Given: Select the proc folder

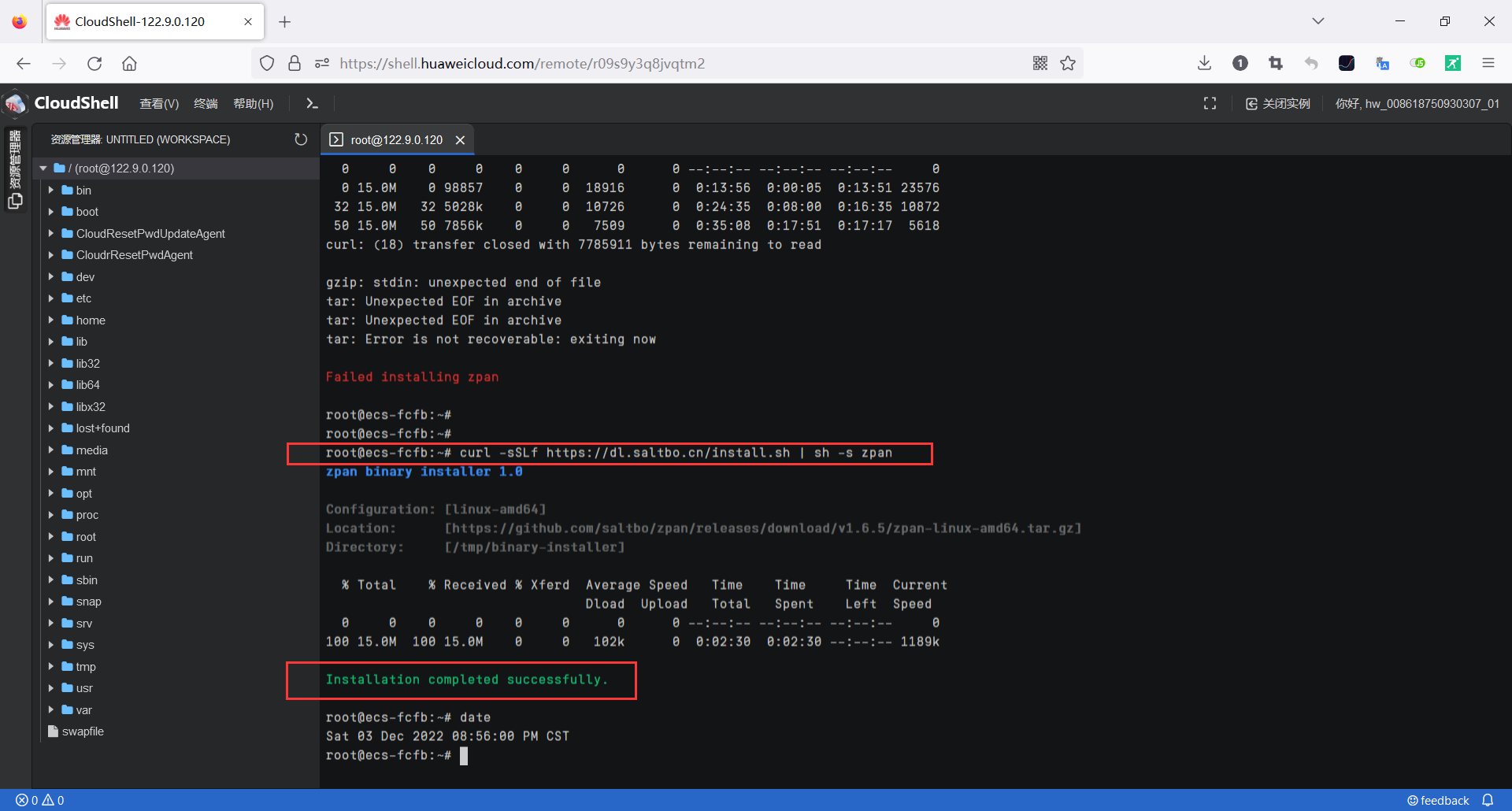Looking at the screenshot, I should pyautogui.click(x=87, y=515).
